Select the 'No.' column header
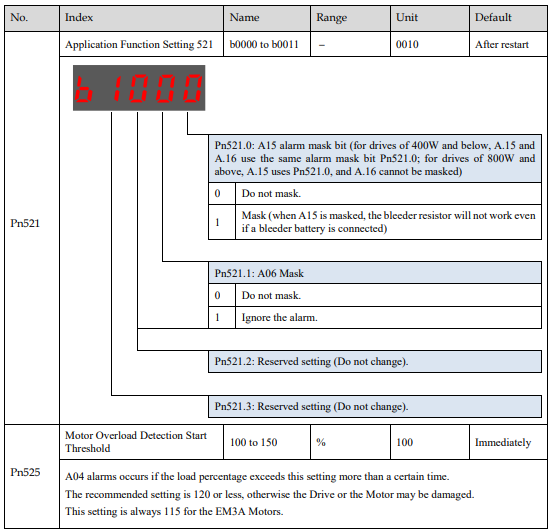 (32, 18)
